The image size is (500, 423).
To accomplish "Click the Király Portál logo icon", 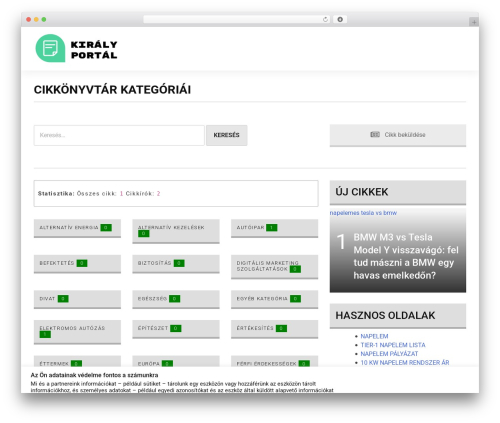I will tap(50, 48).
